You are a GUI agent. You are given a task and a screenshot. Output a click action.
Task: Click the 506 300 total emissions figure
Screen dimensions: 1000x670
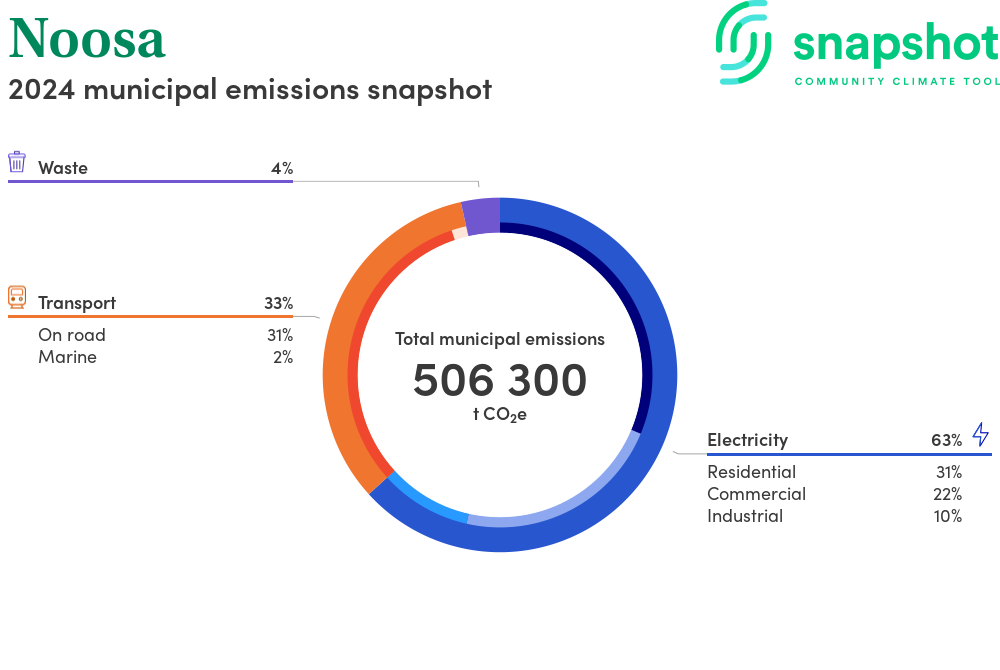[500, 381]
